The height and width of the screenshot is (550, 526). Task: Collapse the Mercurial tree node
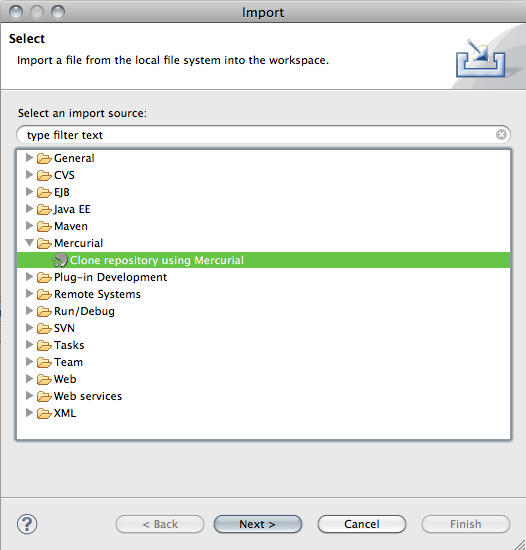pos(29,242)
